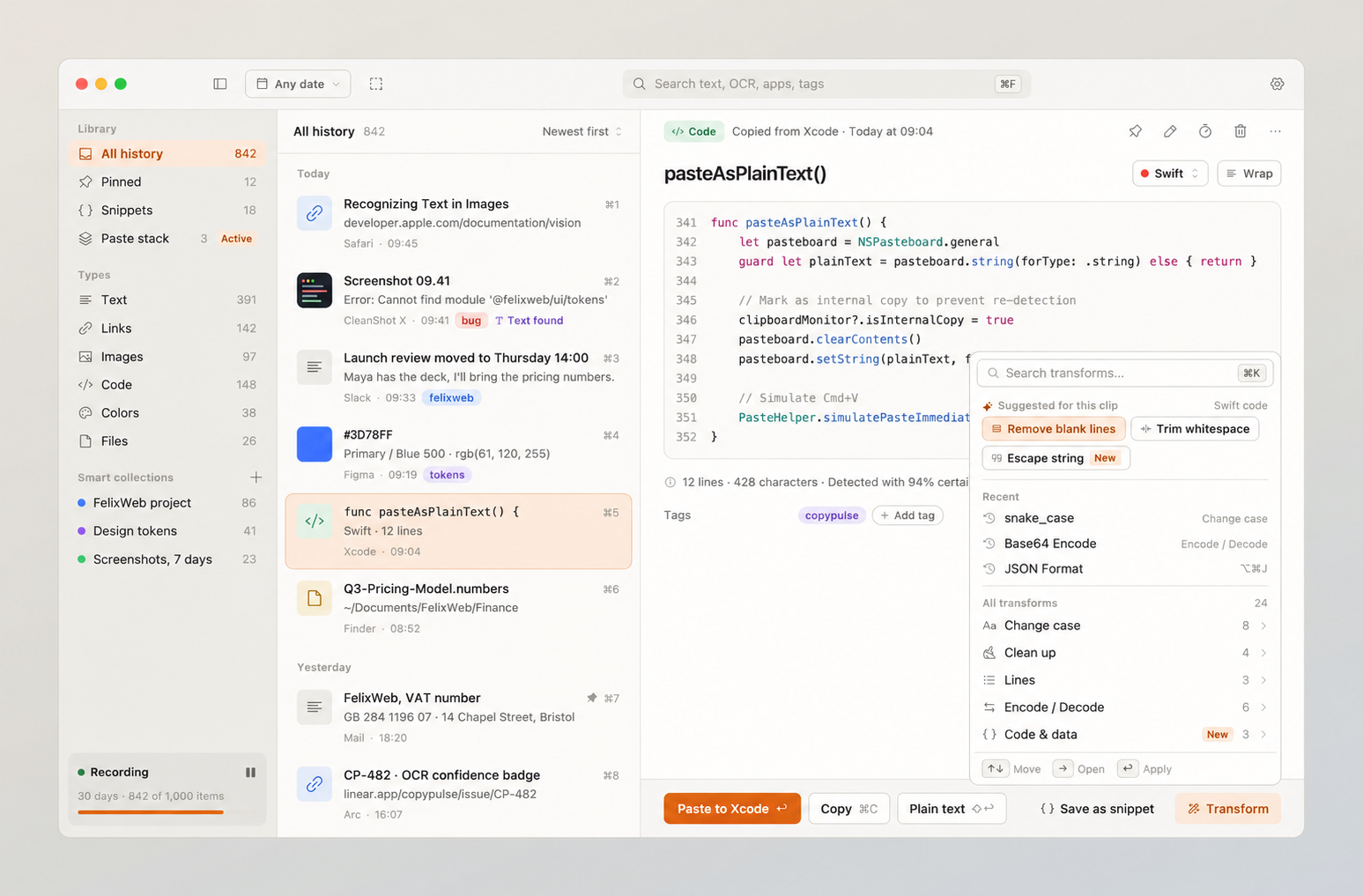Image resolution: width=1363 pixels, height=896 pixels.
Task: Pause recording in the sidebar
Action: pos(250,773)
